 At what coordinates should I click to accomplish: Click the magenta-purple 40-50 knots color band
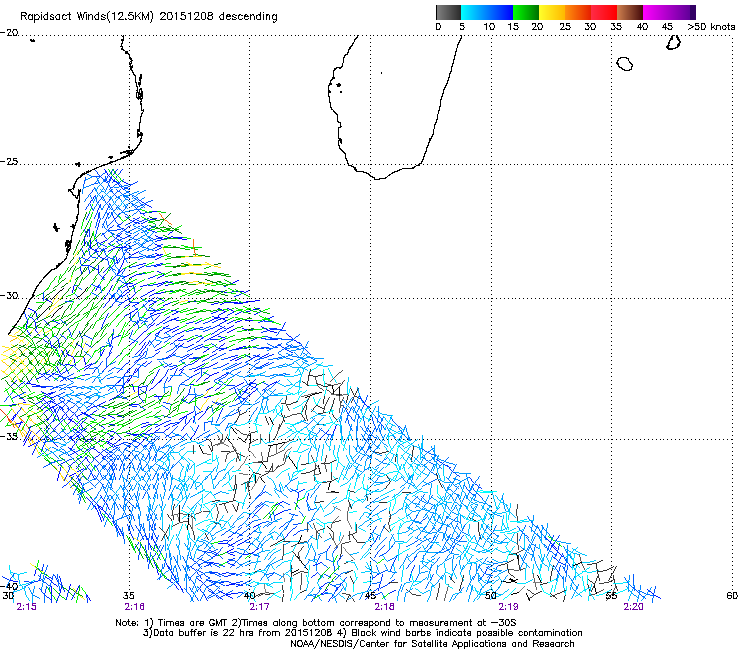(669, 12)
